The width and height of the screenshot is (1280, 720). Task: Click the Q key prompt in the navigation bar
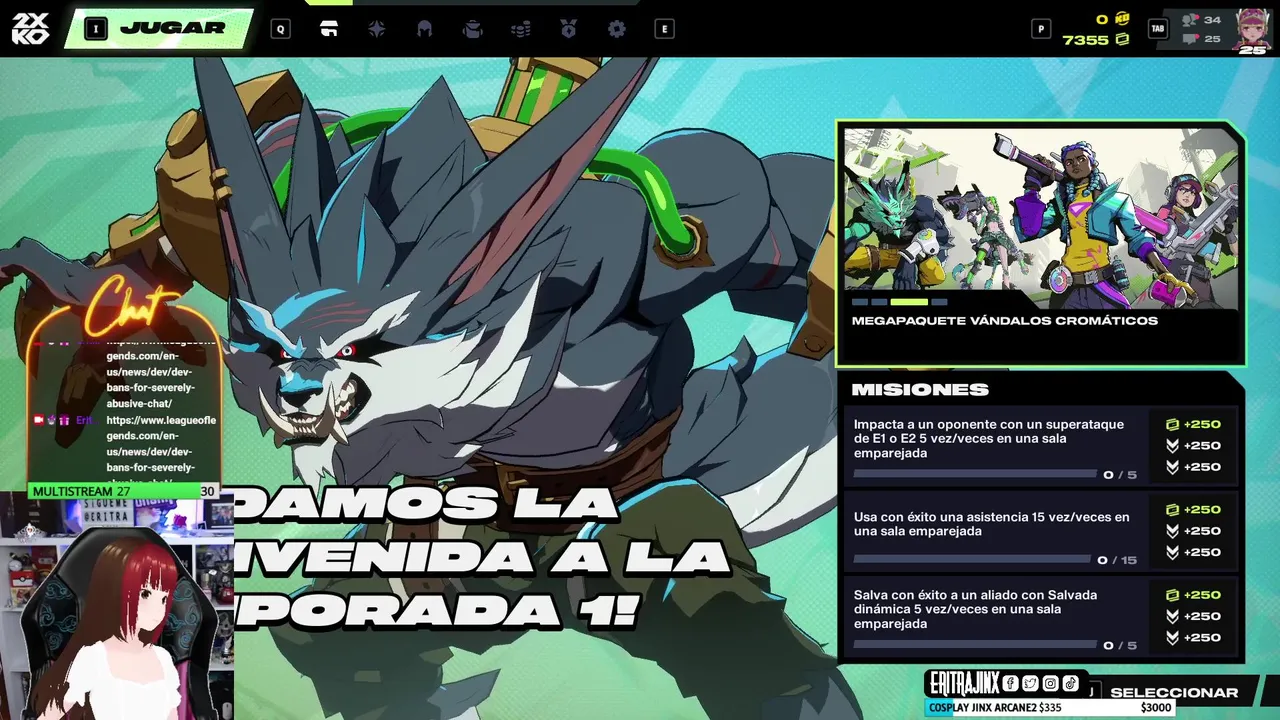(281, 29)
